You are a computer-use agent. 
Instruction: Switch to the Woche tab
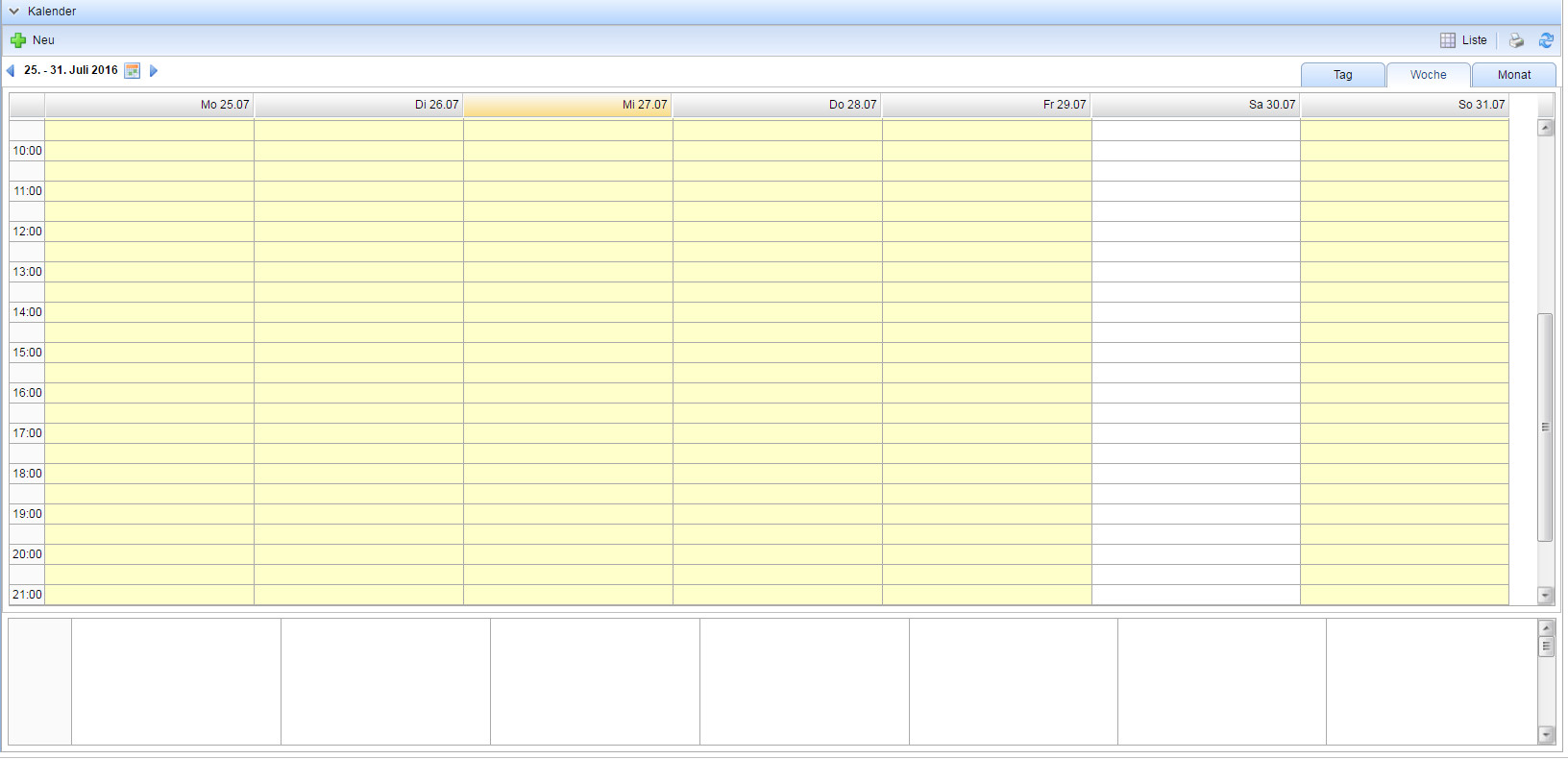point(1429,75)
